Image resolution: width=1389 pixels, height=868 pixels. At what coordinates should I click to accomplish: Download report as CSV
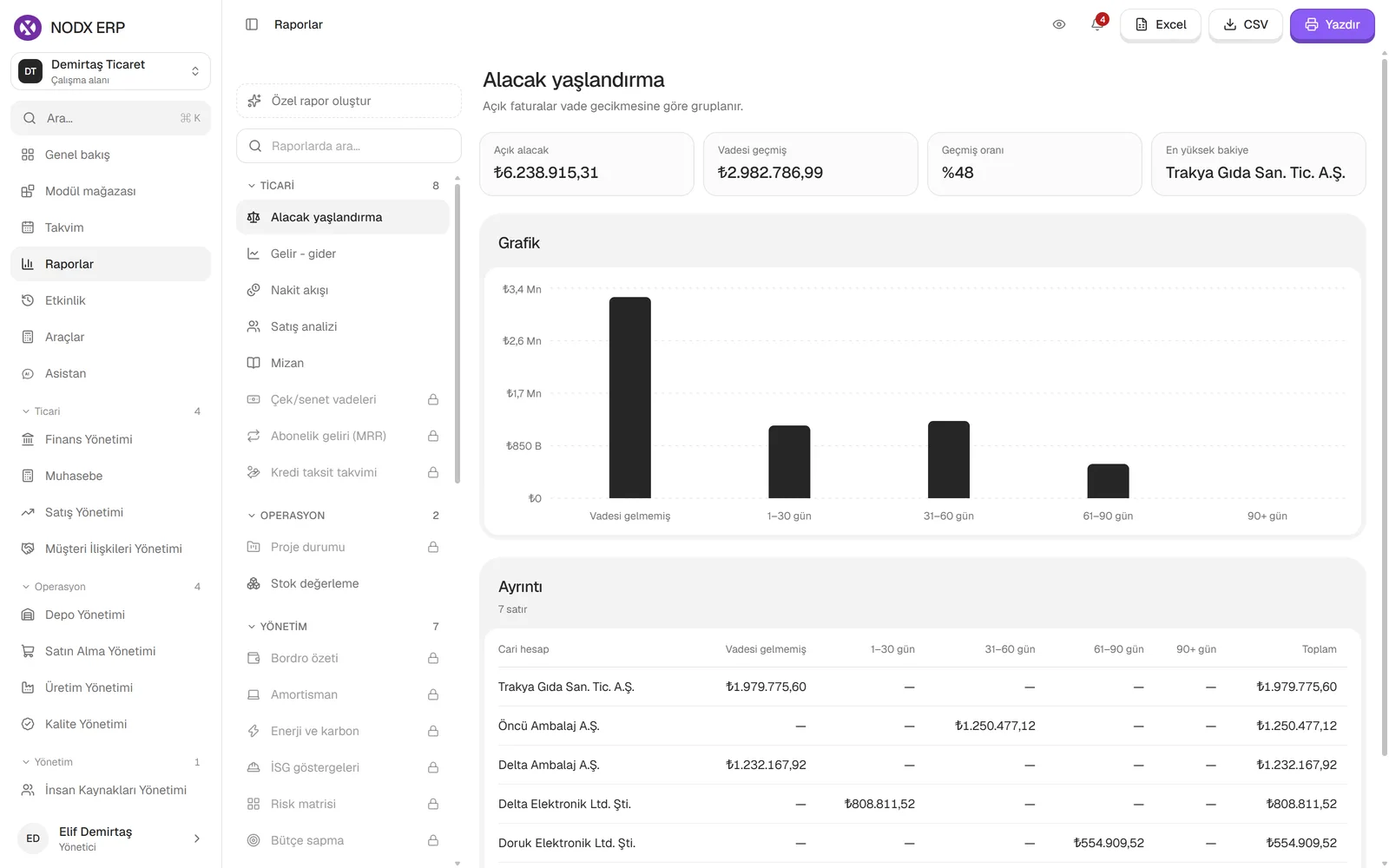pyautogui.click(x=1246, y=24)
